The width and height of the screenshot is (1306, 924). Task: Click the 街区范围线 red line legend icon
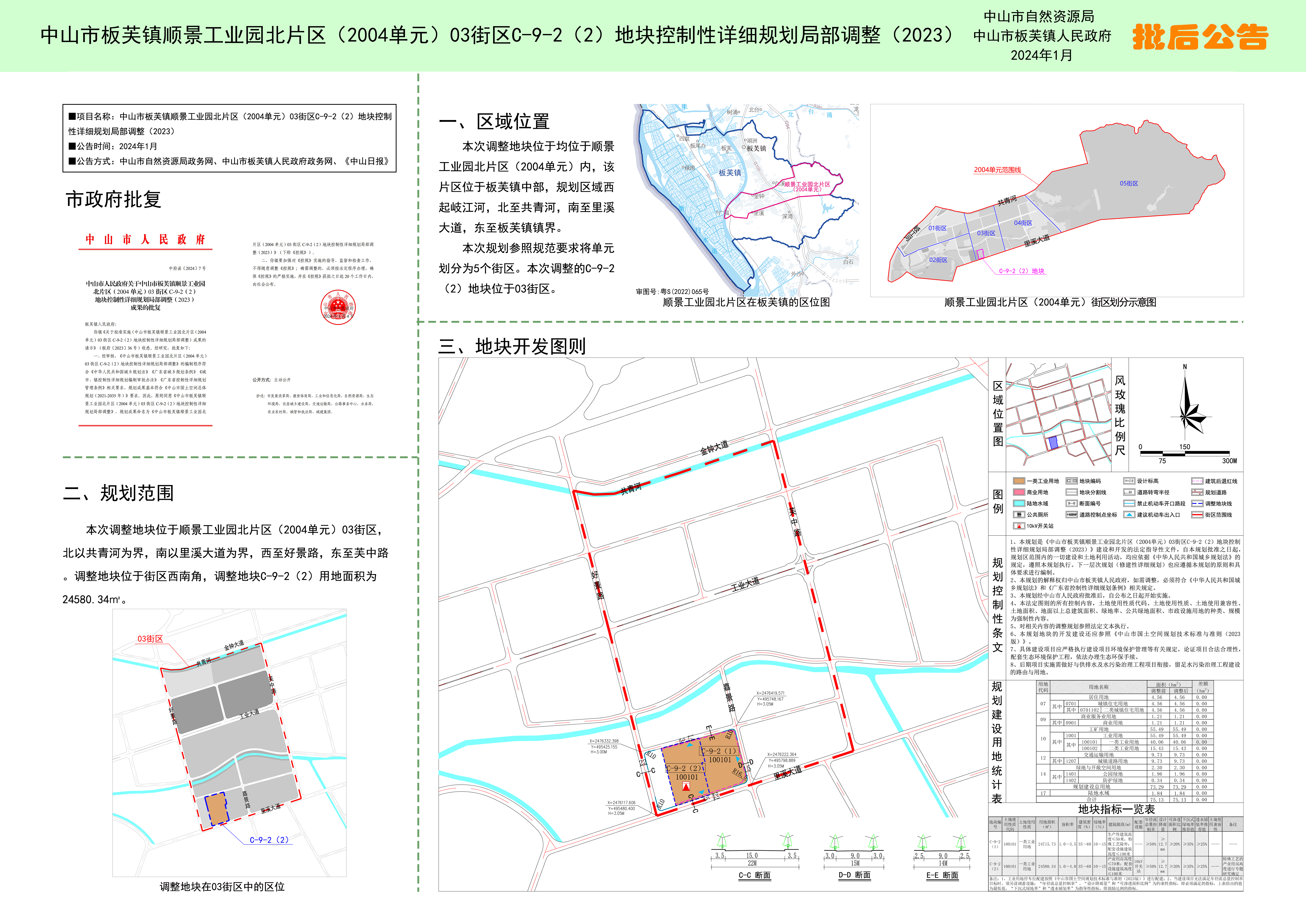1197,515
